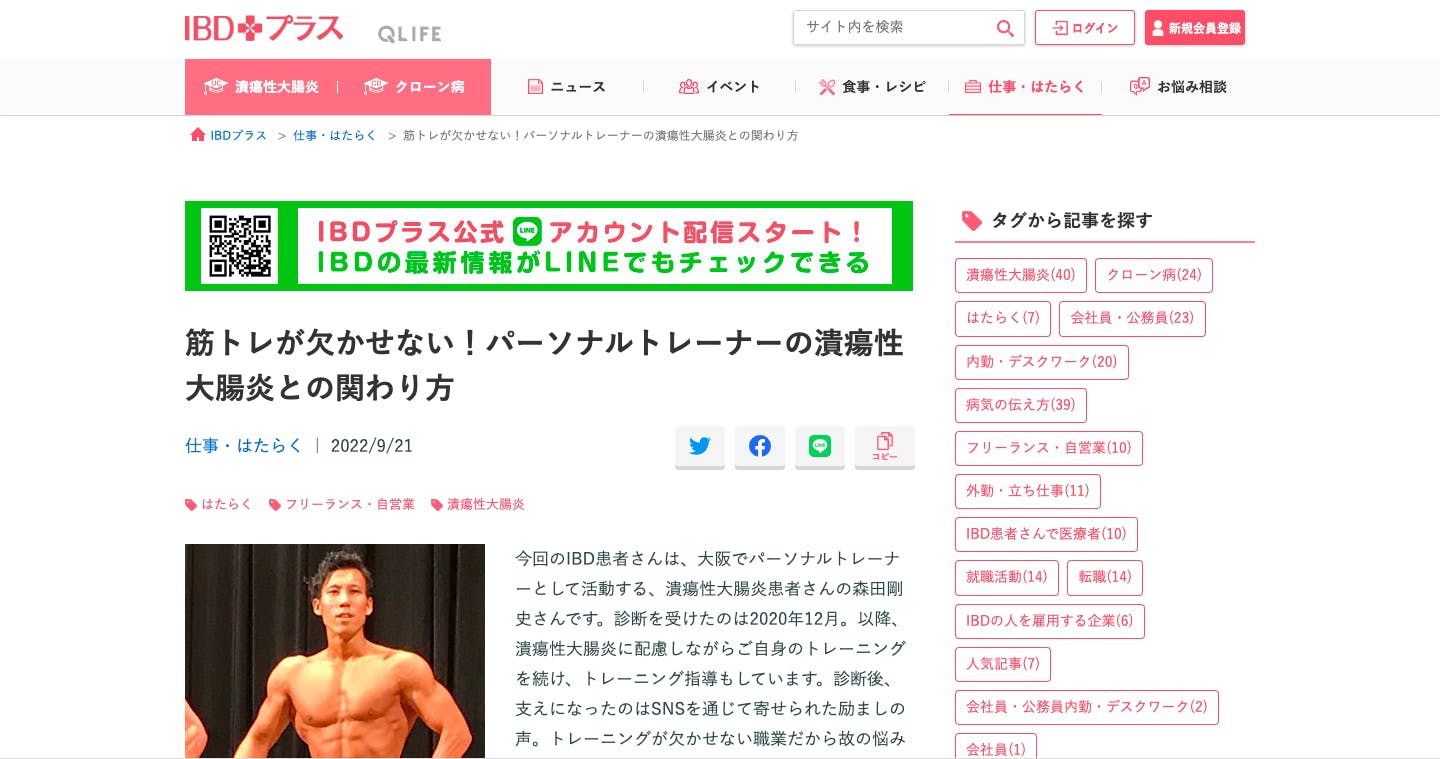Screen dimensions: 1440x759
Task: Share article via Twitter icon
Action: point(700,446)
